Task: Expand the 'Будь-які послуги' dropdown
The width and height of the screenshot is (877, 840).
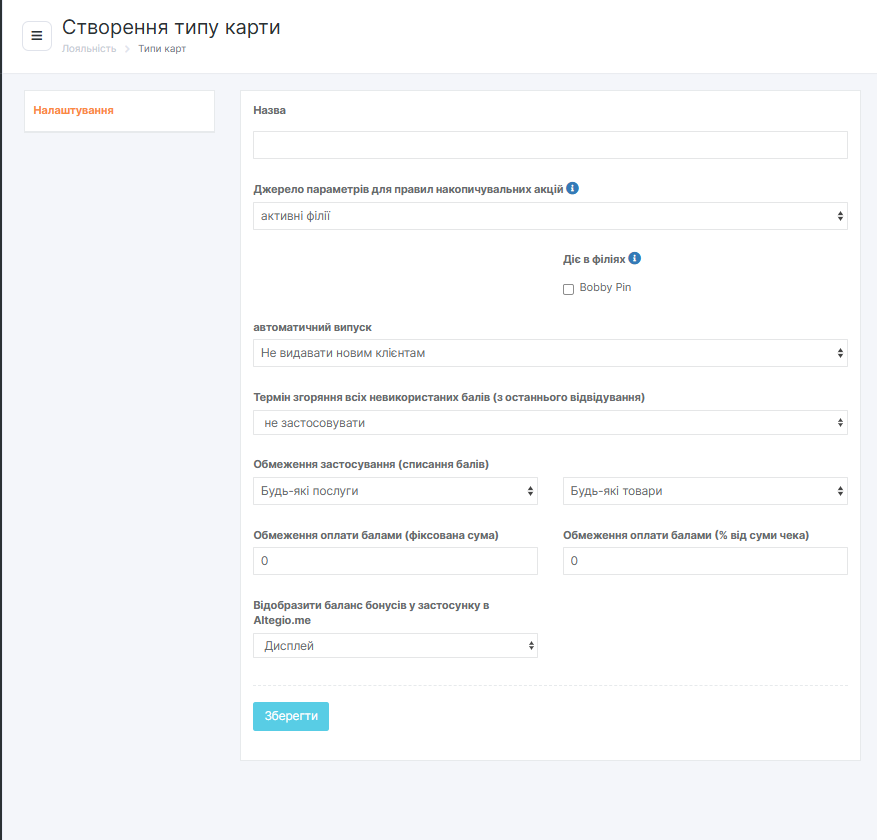Action: pyautogui.click(x=395, y=491)
